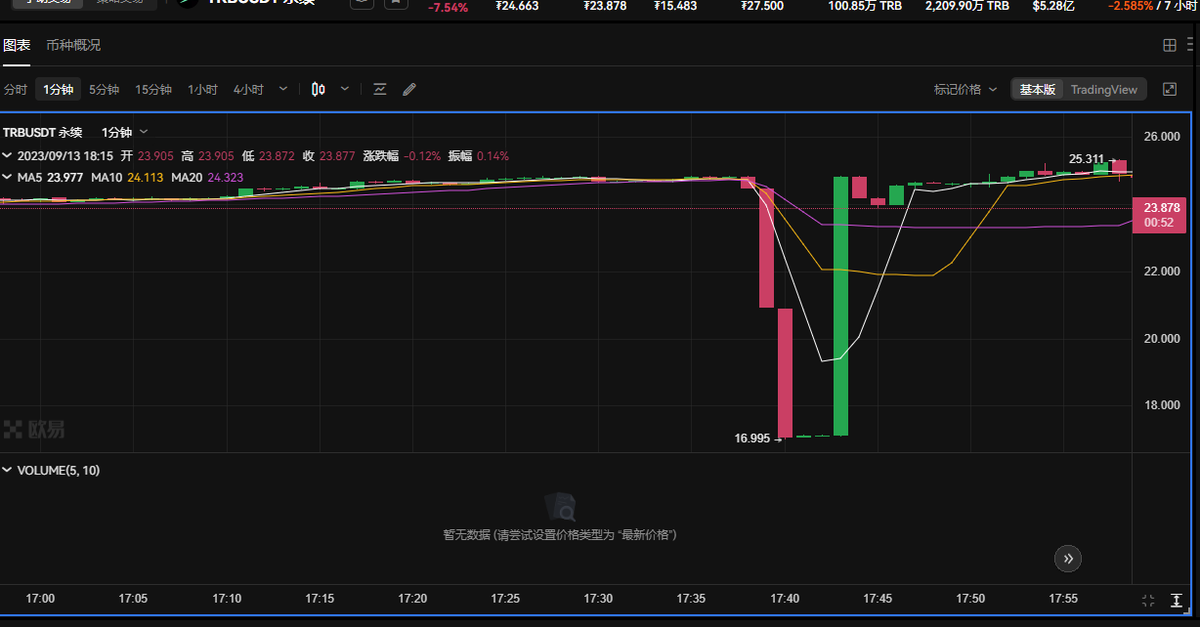The image size is (1200, 627).
Task: Click the 涨跌幅 -0.12% value
Action: pyautogui.click(x=402, y=156)
